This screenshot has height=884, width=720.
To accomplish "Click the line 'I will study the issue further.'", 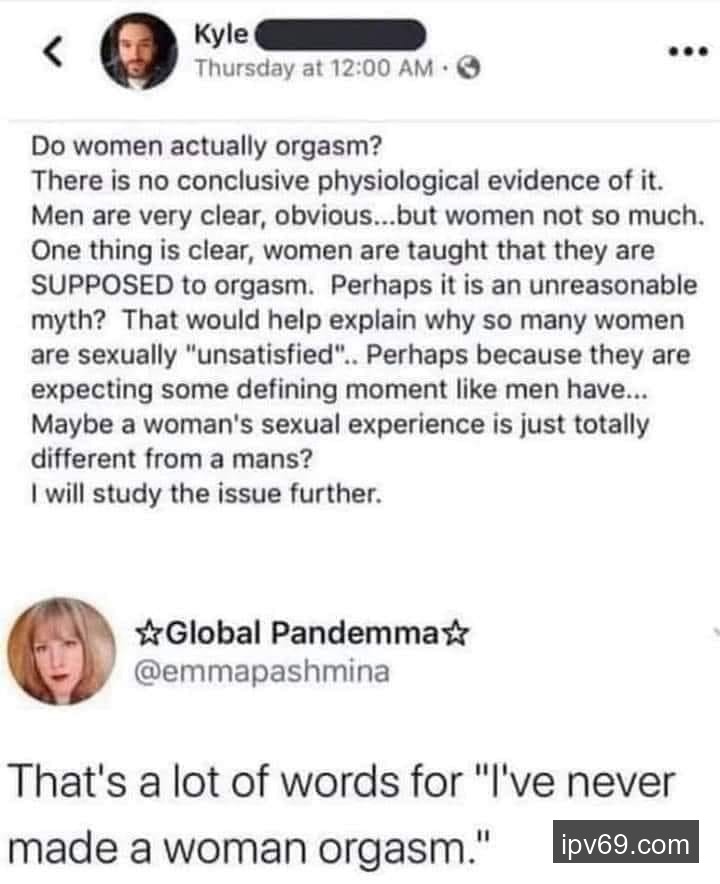I will (207, 493).
